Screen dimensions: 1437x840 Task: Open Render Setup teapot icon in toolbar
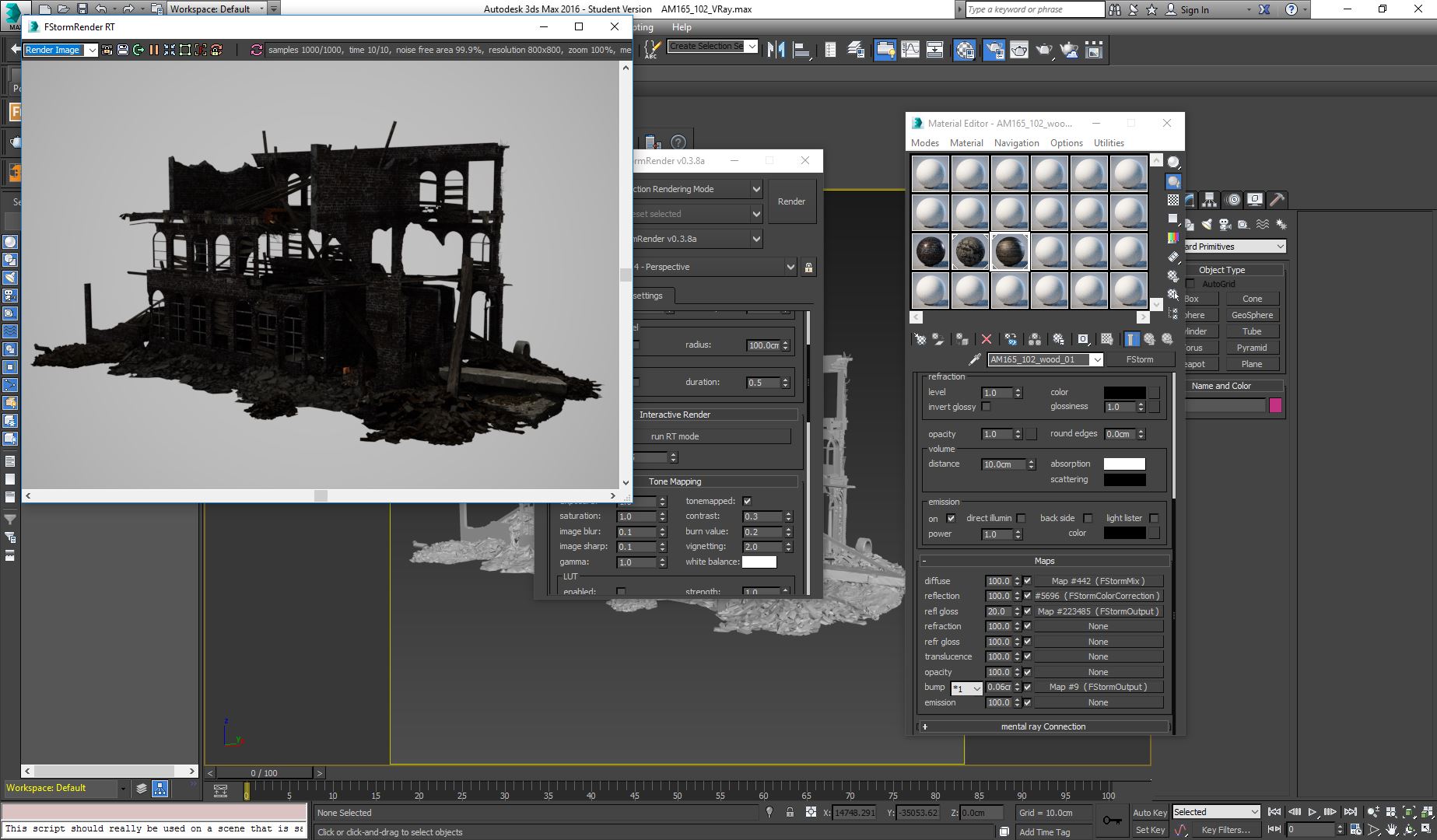pos(1019,50)
